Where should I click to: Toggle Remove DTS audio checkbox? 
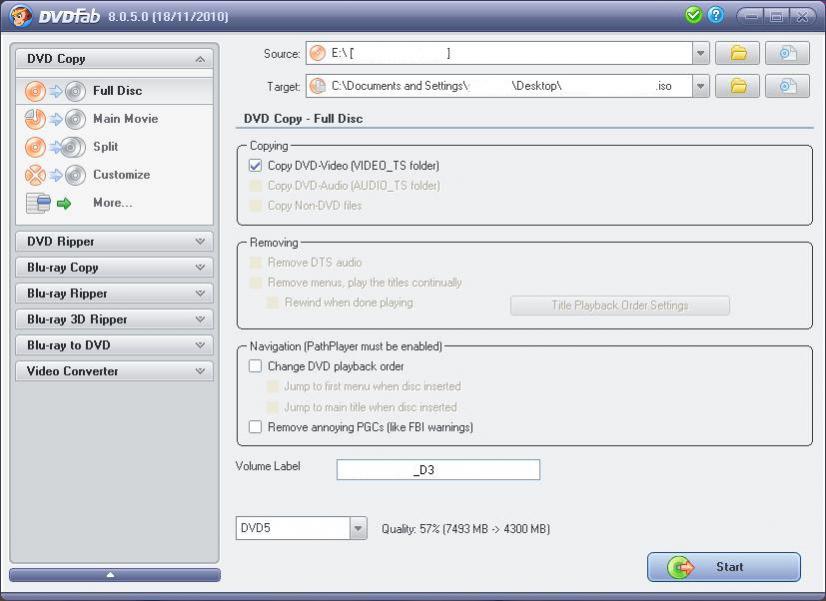click(x=255, y=262)
